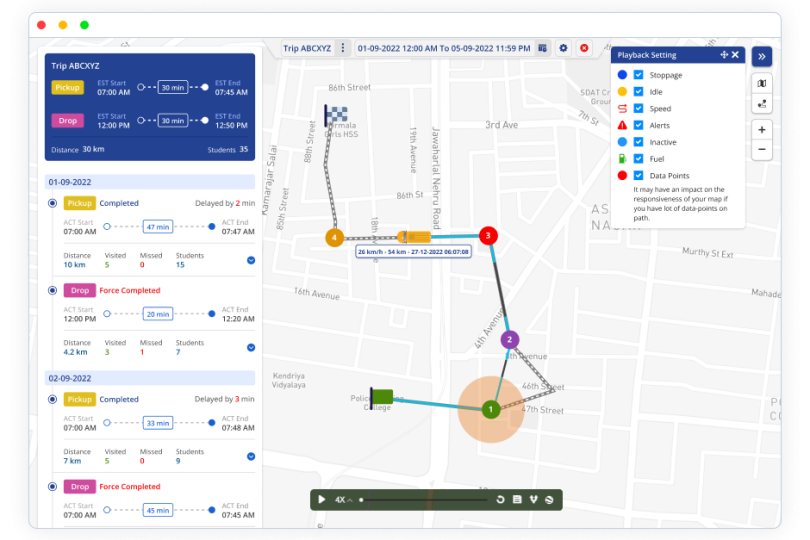Disable the Data Points checkbox

(638, 175)
